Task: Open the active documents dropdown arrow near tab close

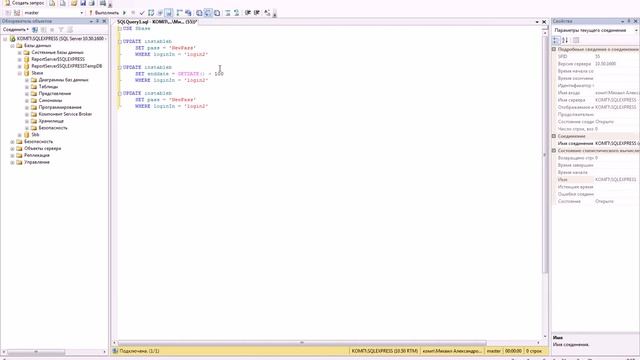Action: click(x=537, y=22)
